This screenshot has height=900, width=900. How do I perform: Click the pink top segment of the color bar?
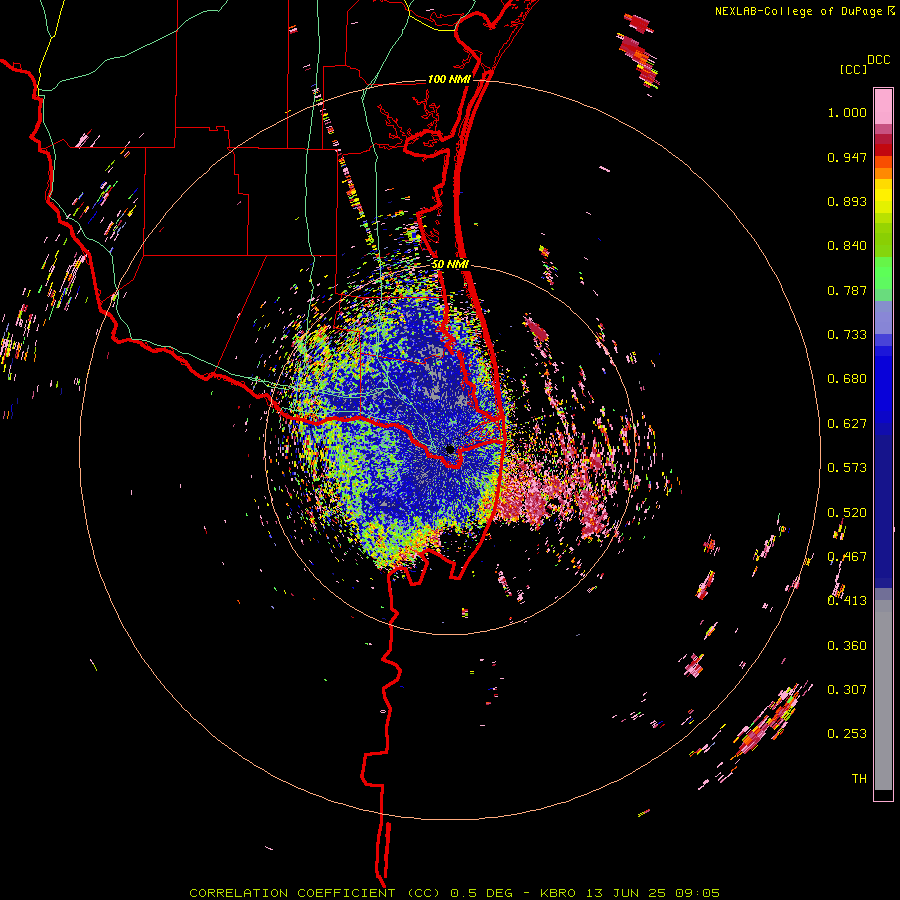coord(883,106)
